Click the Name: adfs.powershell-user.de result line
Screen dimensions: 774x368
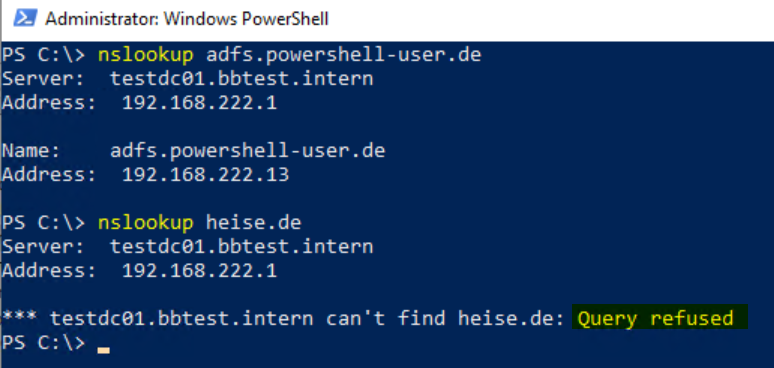[x=194, y=151]
